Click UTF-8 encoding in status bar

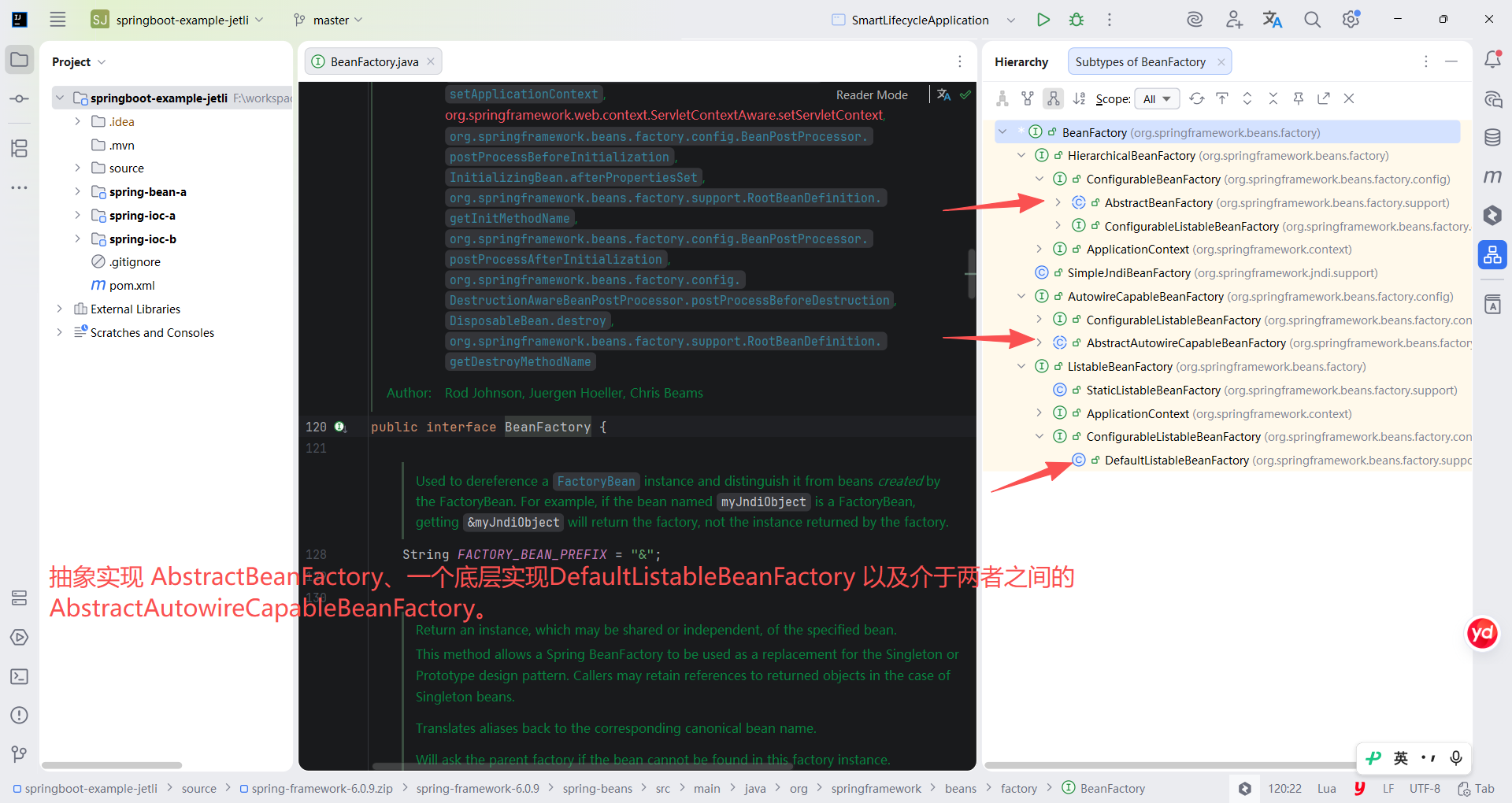coord(1425,788)
